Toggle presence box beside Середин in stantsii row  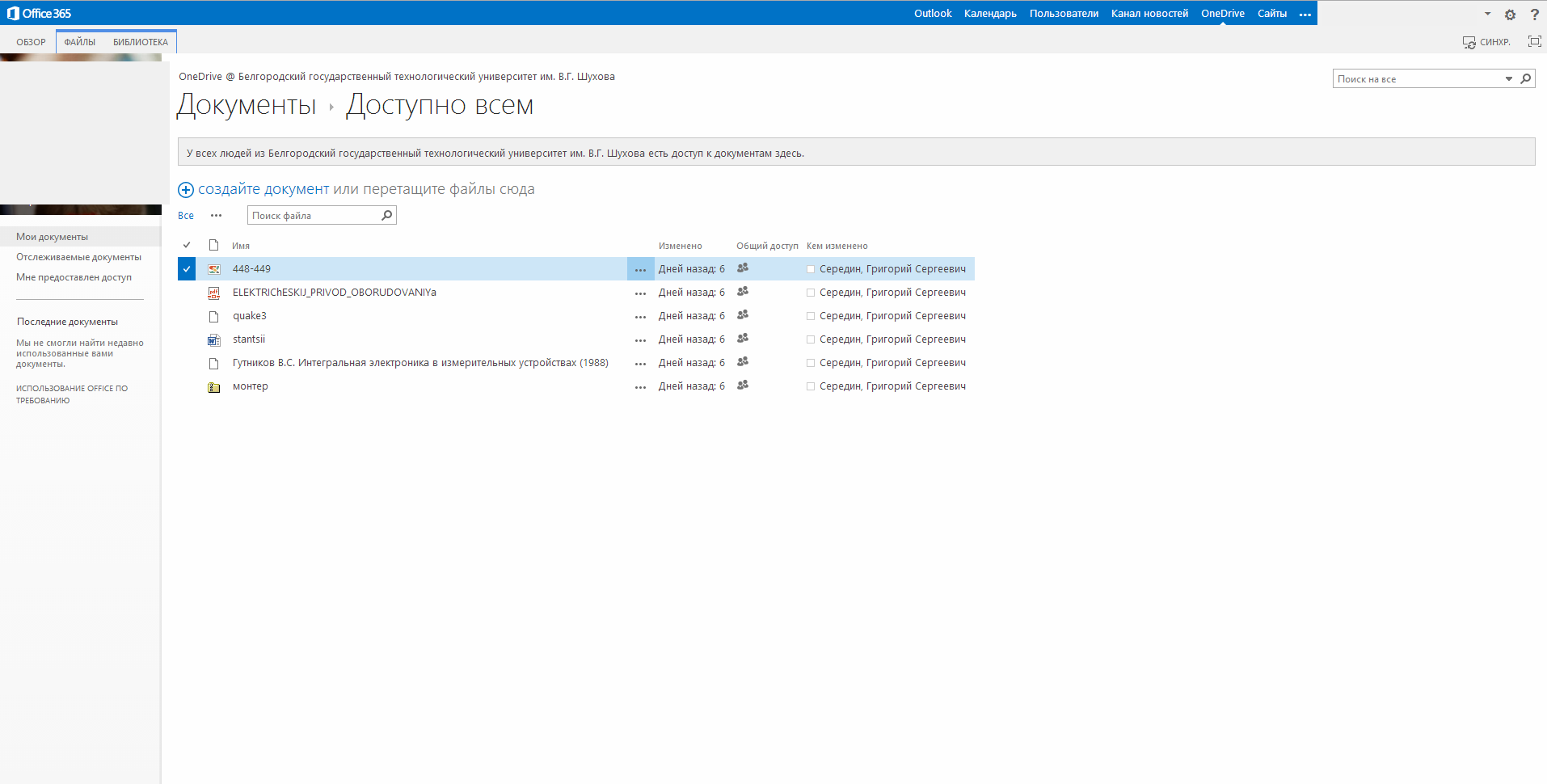pyautogui.click(x=811, y=339)
